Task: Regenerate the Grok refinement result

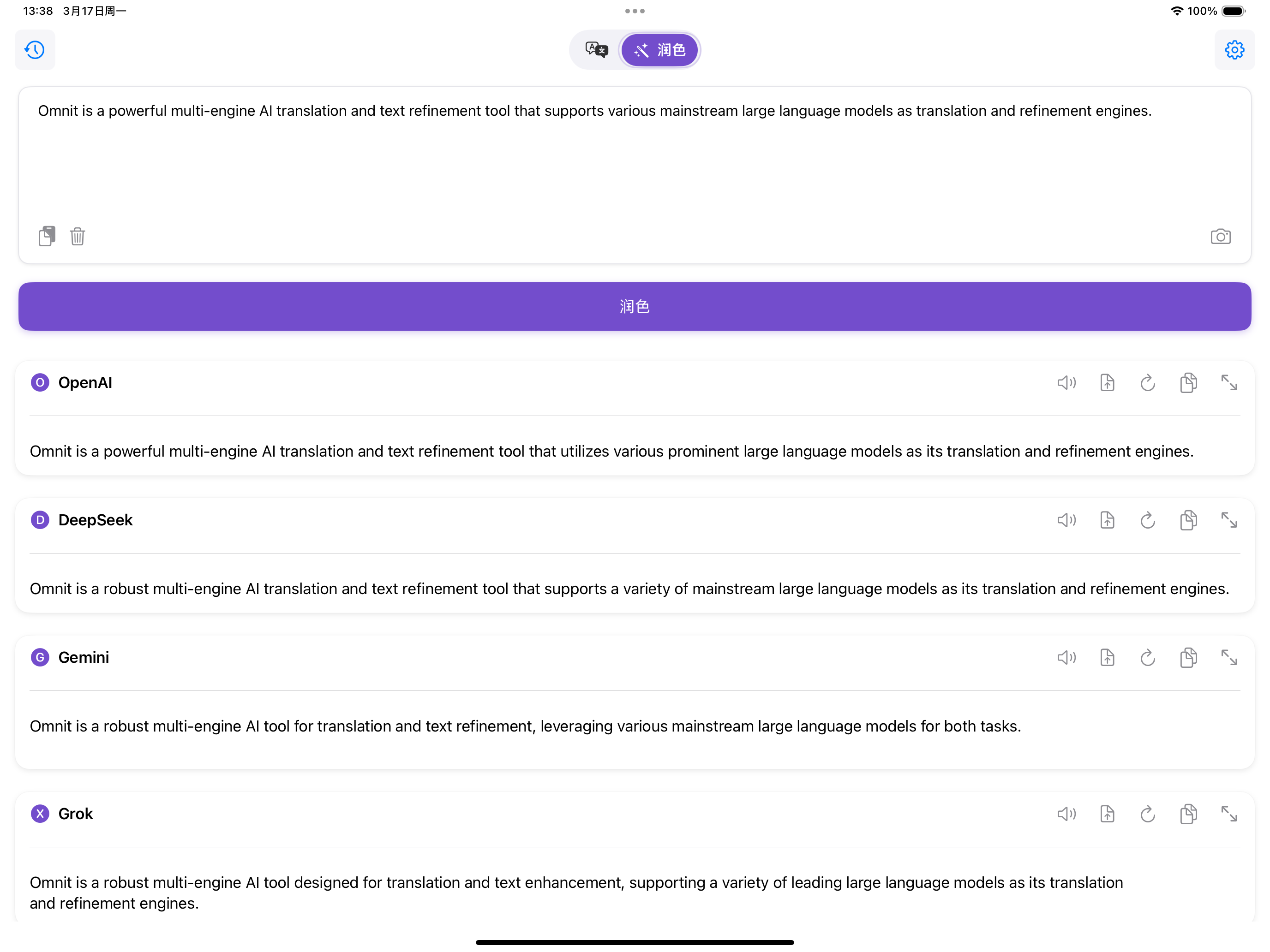Action: [1147, 814]
